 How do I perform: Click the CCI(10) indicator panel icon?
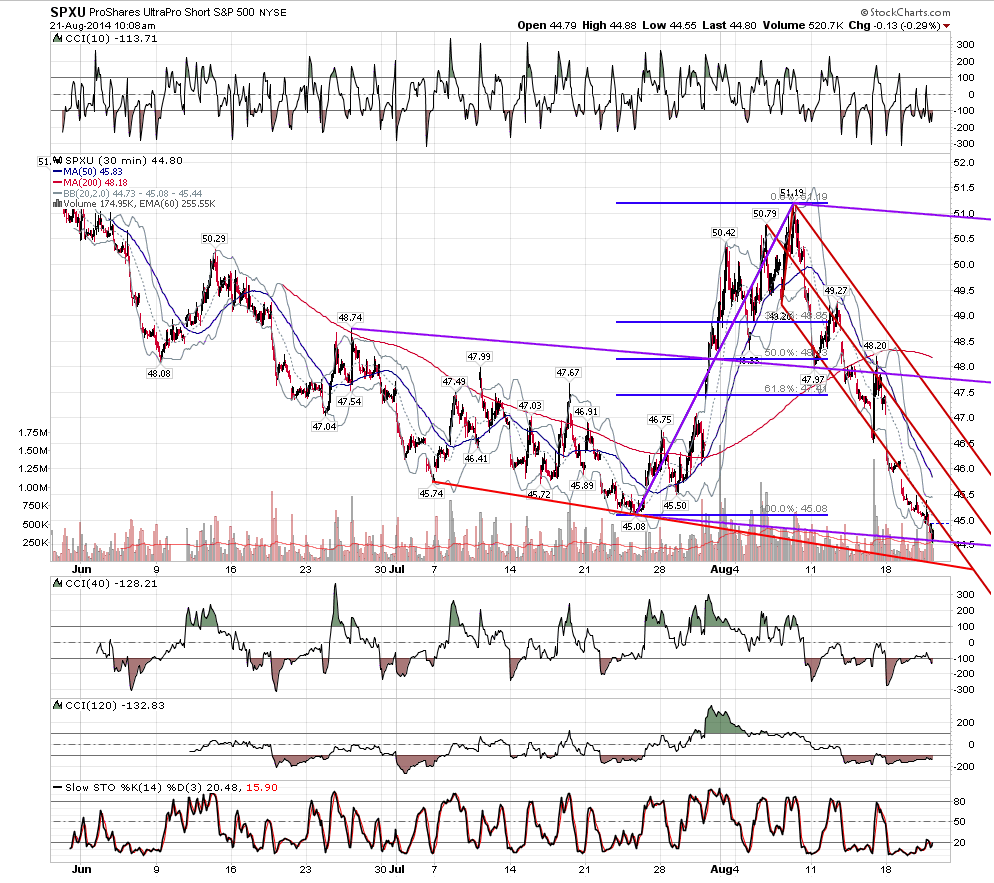pos(58,39)
